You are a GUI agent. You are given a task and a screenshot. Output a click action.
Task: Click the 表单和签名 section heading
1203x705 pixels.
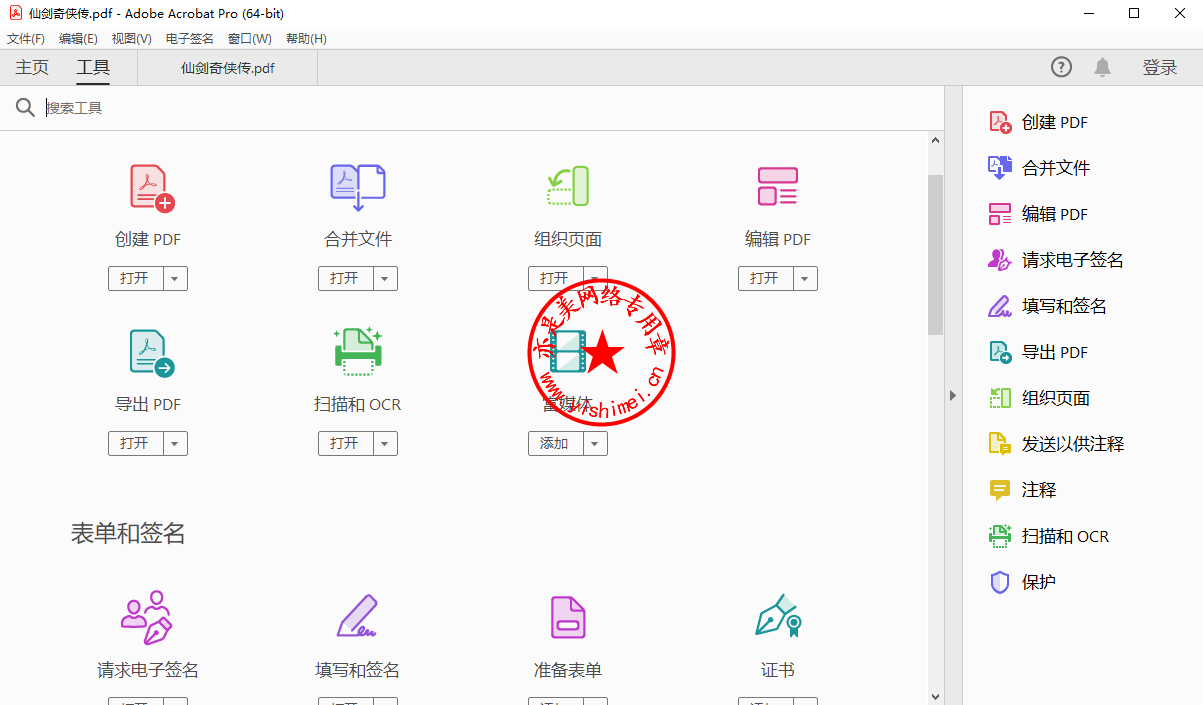[128, 533]
